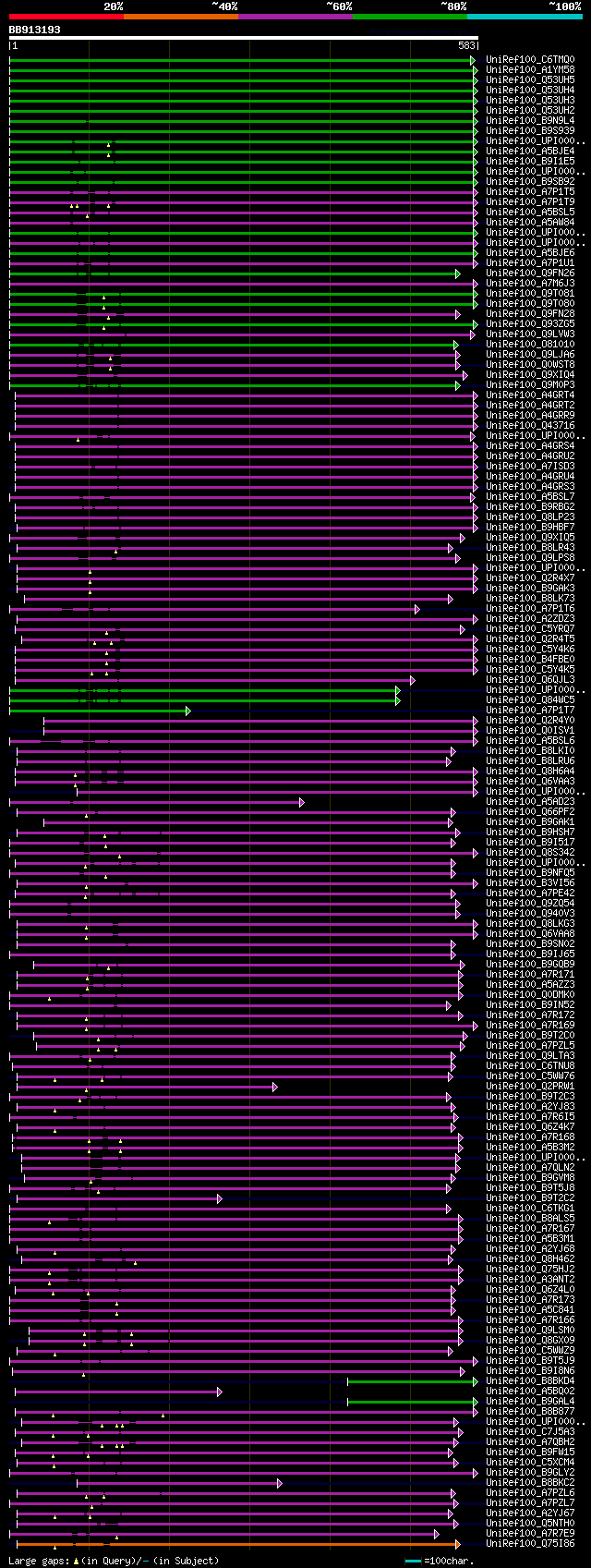Screen dimensions: 591x1568
Task: Select hit label UniRef100_B8ALS5
Action: tap(530, 1219)
